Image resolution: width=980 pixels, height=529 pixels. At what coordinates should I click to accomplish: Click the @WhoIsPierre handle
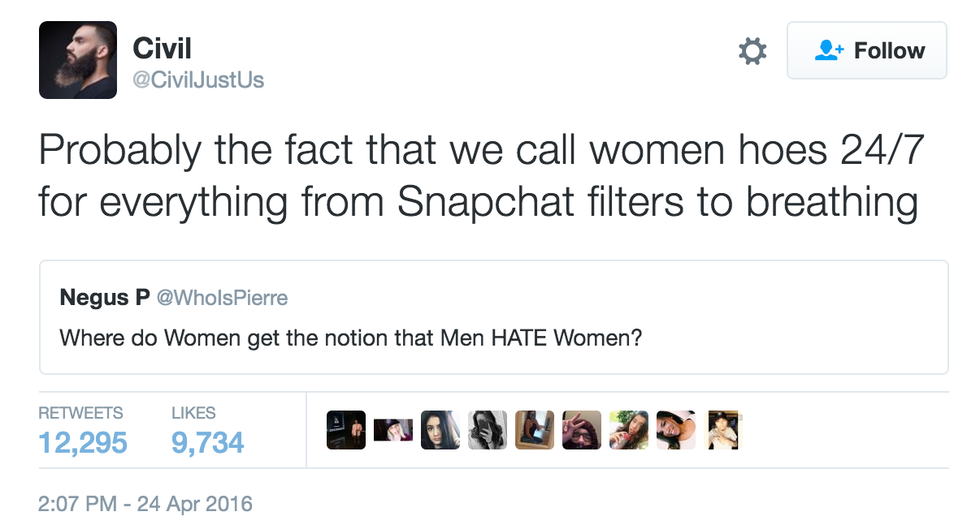pyautogui.click(x=221, y=298)
